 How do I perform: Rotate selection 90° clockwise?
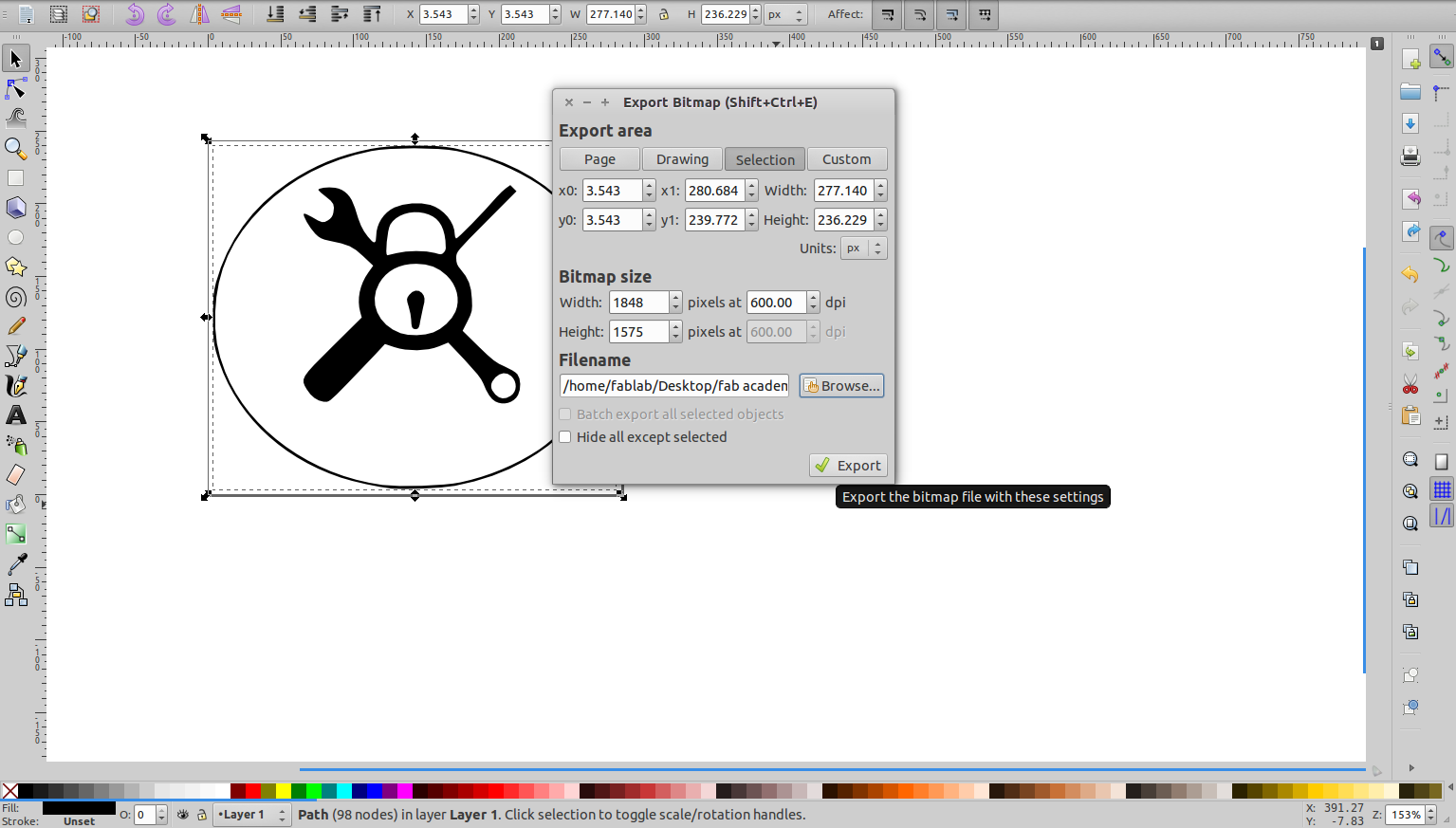click(167, 14)
